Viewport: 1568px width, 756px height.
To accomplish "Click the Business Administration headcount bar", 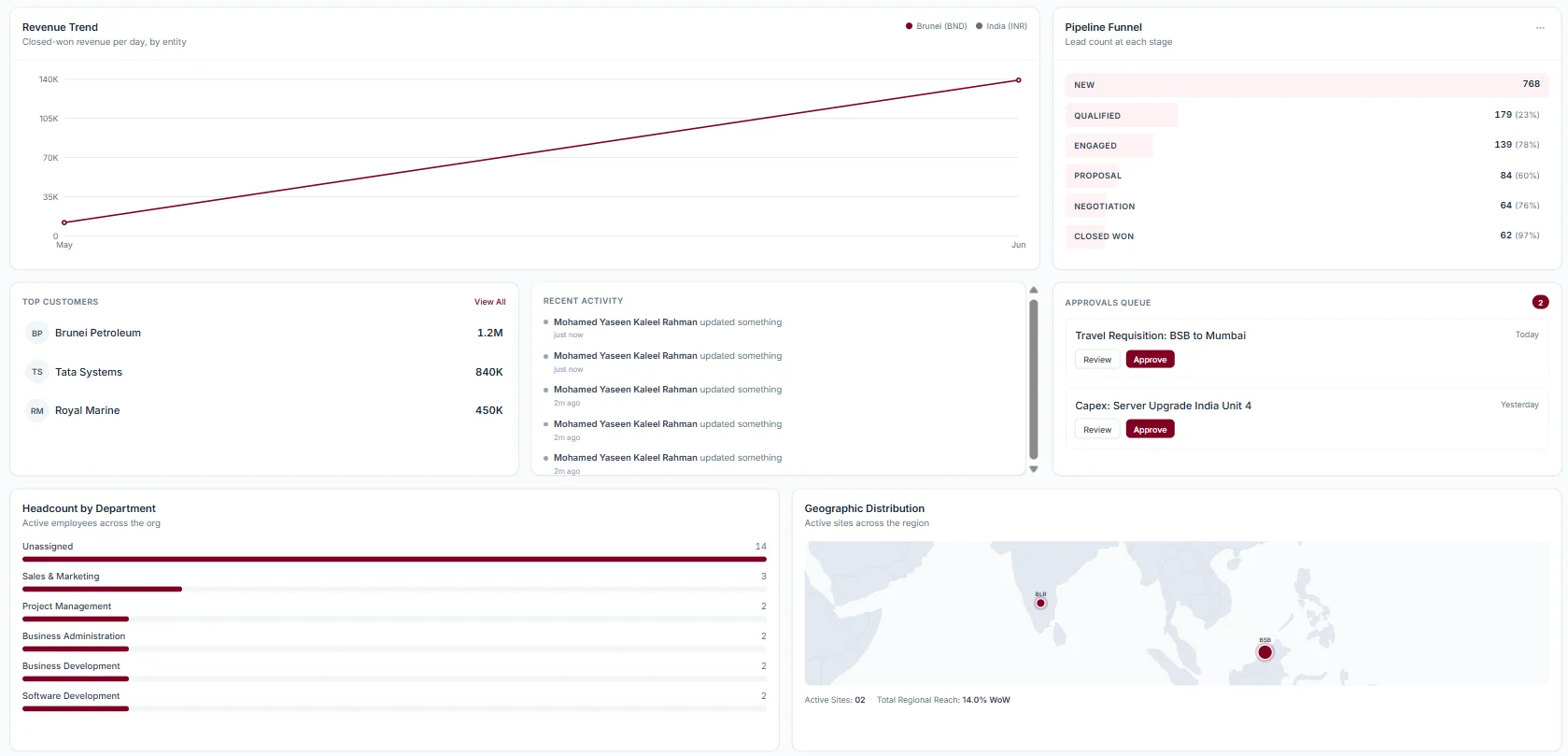I will pos(394,649).
